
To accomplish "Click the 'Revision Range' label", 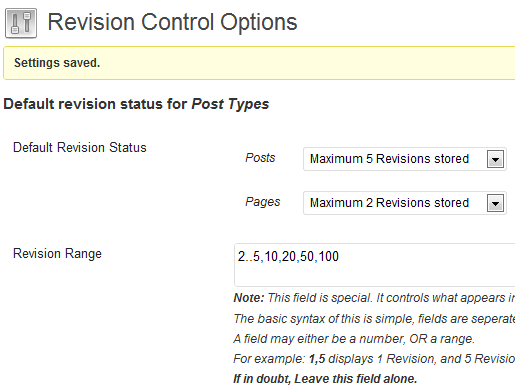I will click(57, 254).
